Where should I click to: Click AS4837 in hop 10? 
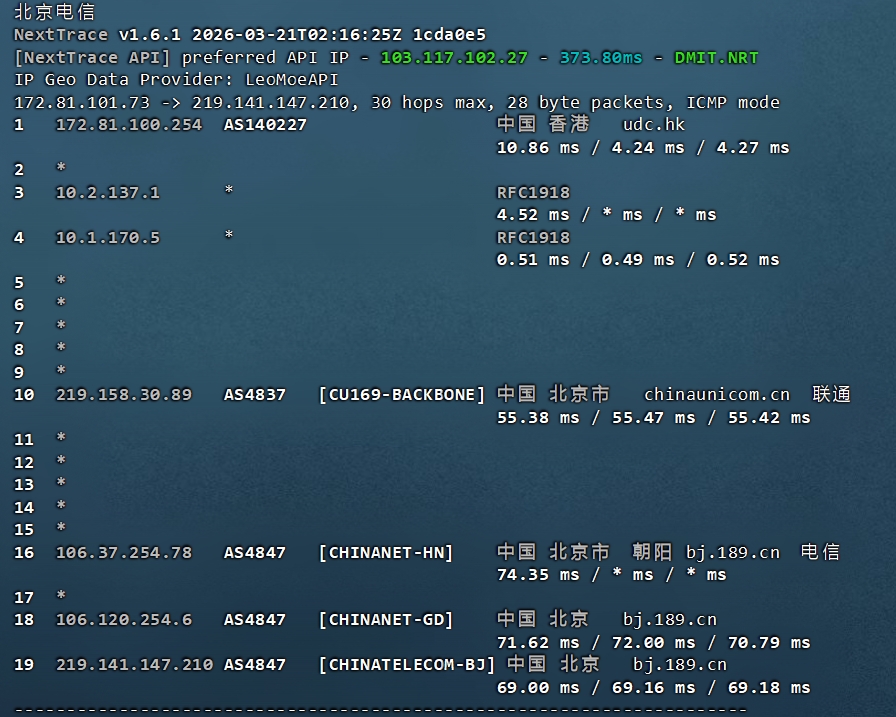click(x=255, y=395)
